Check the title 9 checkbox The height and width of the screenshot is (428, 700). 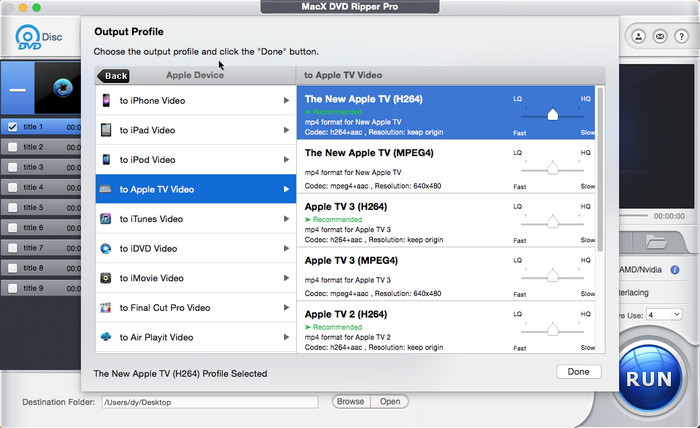pos(12,288)
